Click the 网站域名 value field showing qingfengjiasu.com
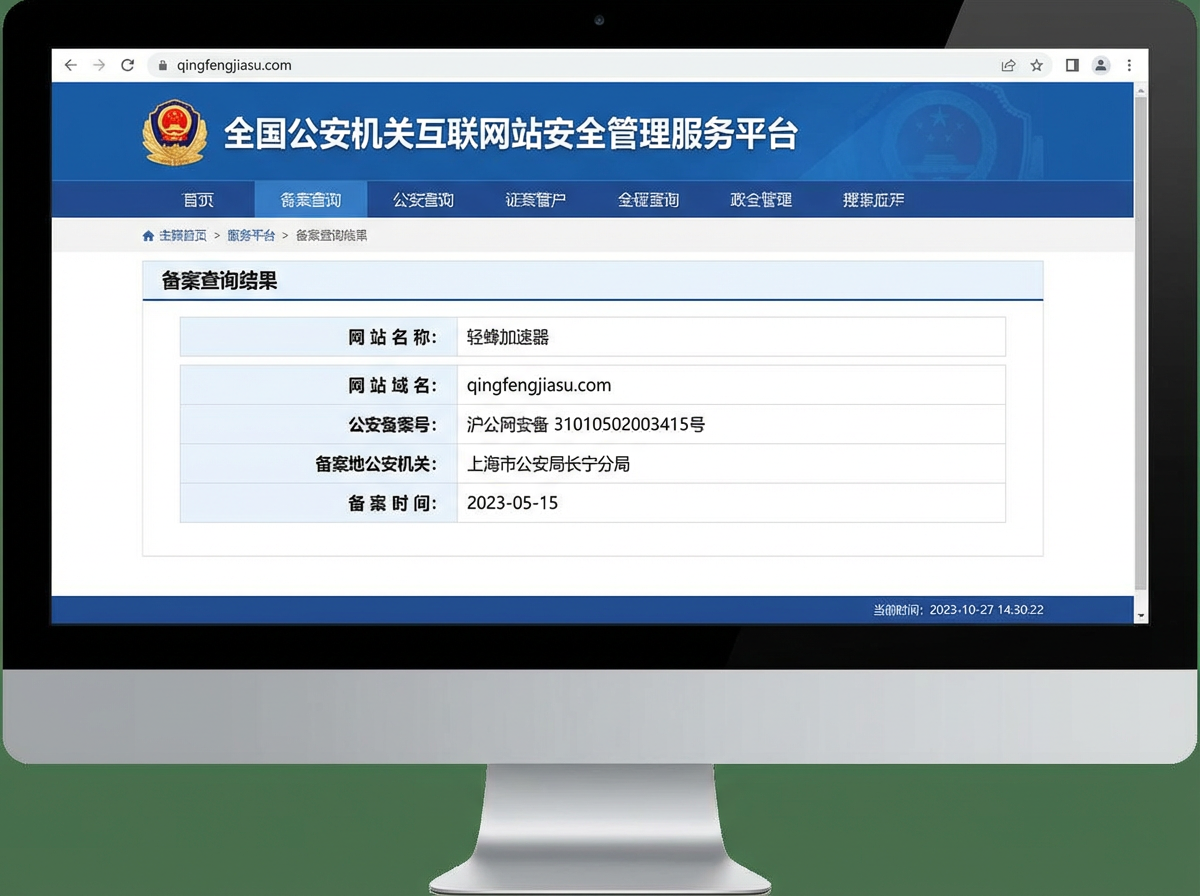Viewport: 1200px width, 896px height. pyautogui.click(x=730, y=384)
